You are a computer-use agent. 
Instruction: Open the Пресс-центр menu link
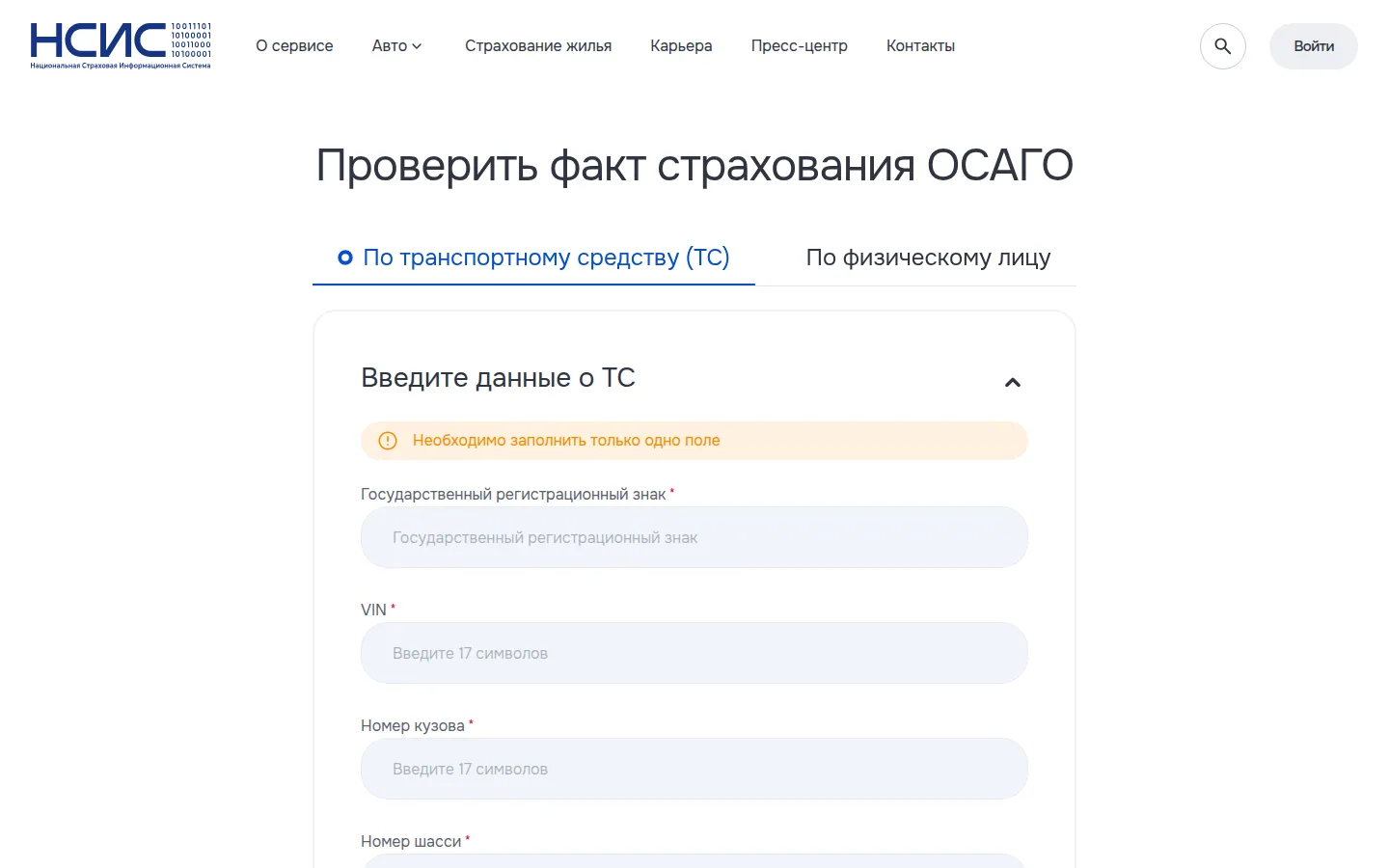(x=799, y=46)
